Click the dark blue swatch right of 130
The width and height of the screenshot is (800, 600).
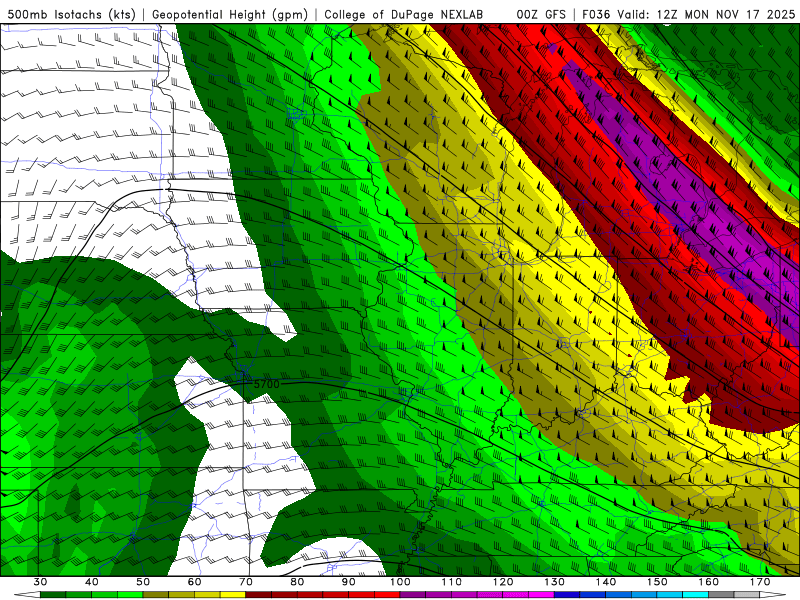[567, 596]
